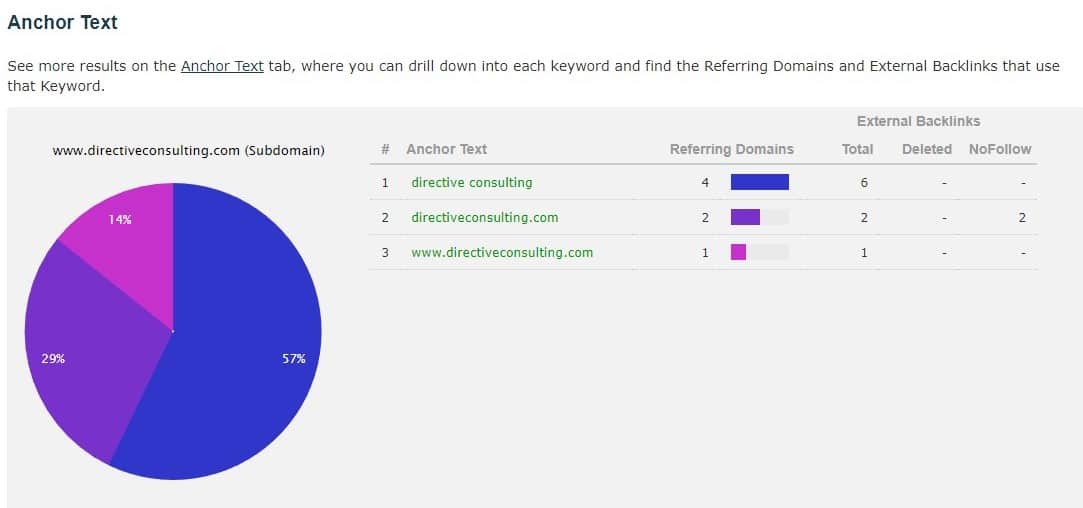Viewport: 1083px width, 508px height.
Task: Click the purple referring domains bar
Action: click(745, 217)
